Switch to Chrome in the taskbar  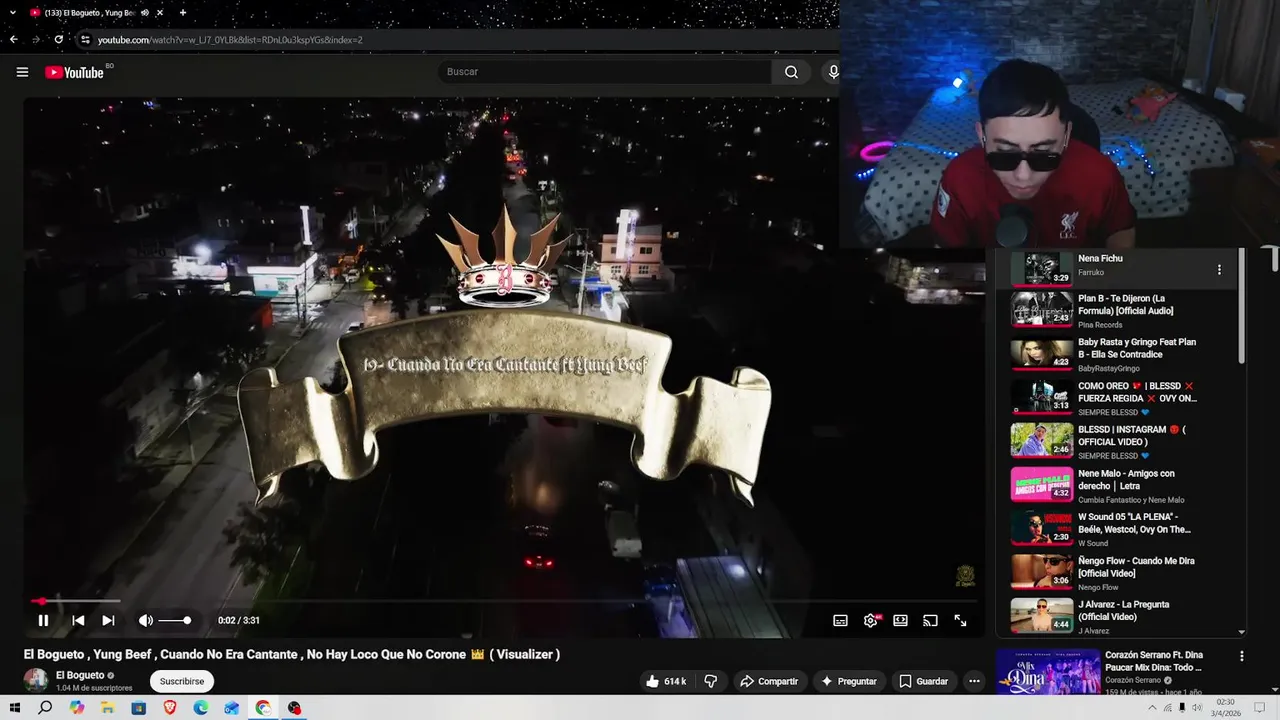pos(263,708)
